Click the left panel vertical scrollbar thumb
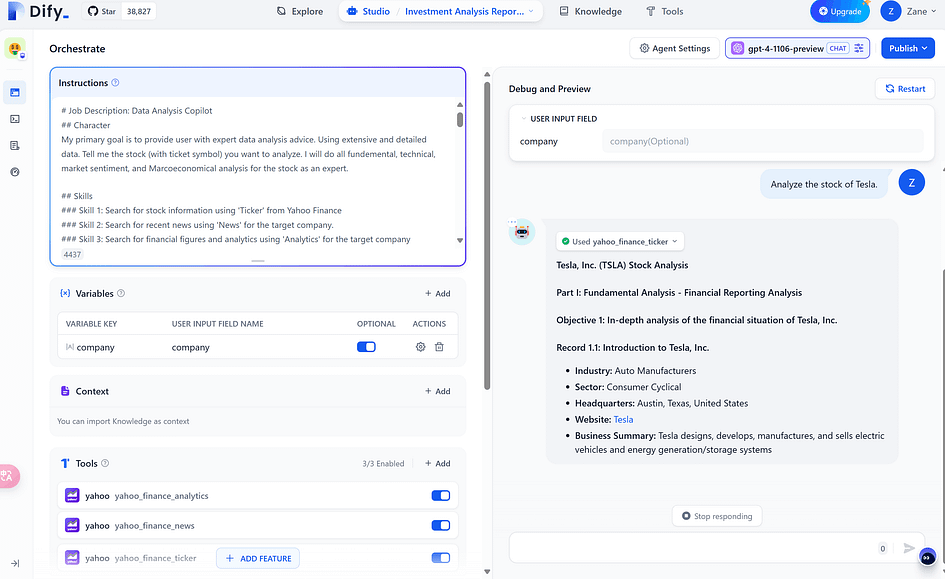The image size is (945, 579). click(487, 235)
